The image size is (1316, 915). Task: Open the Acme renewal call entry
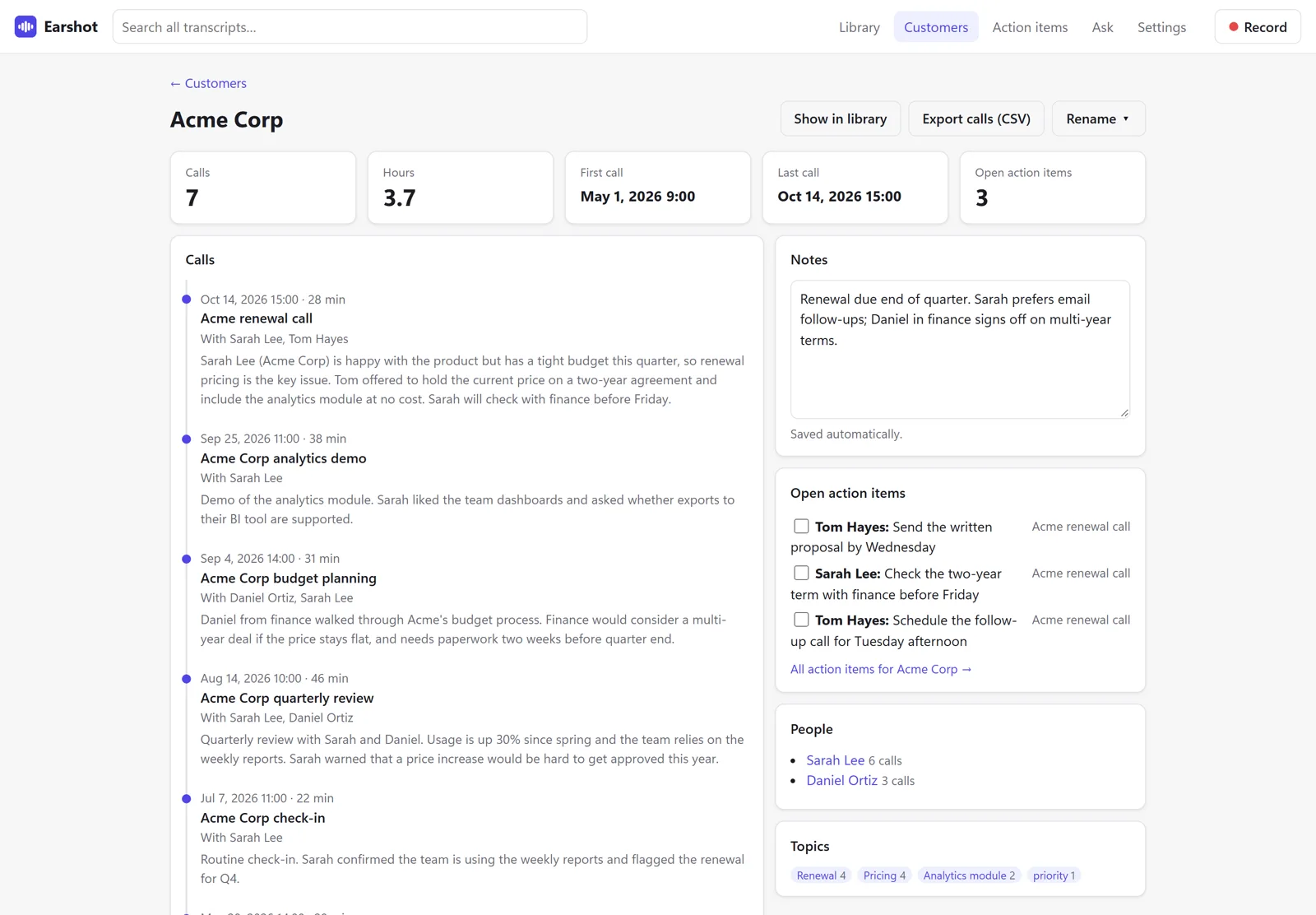coord(257,318)
